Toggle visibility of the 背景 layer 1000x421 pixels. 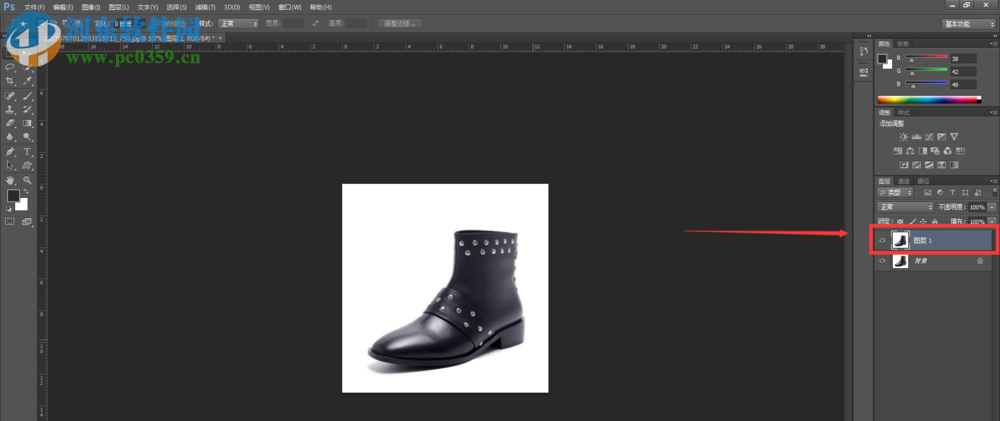point(882,260)
